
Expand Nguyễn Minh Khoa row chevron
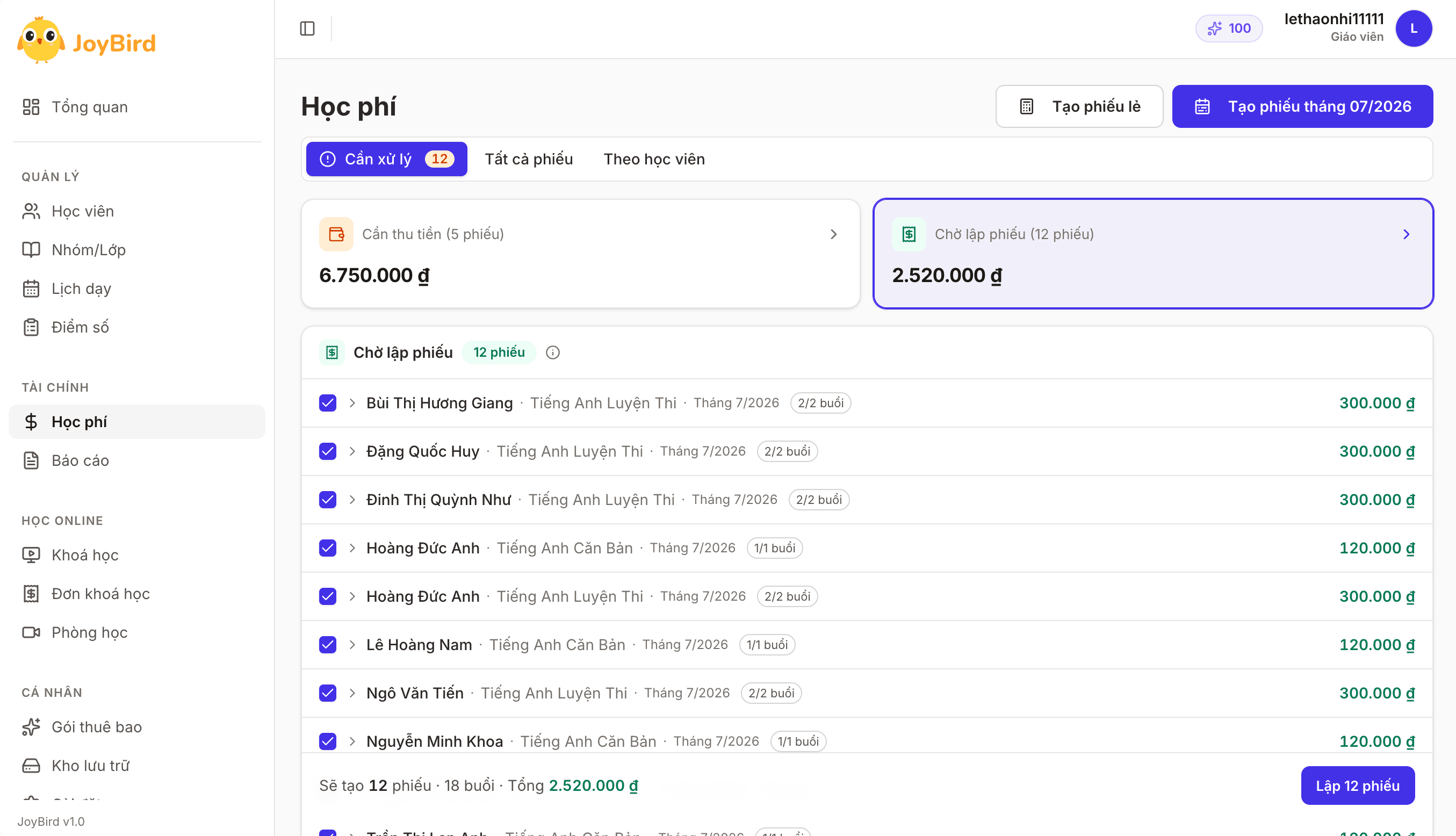352,741
